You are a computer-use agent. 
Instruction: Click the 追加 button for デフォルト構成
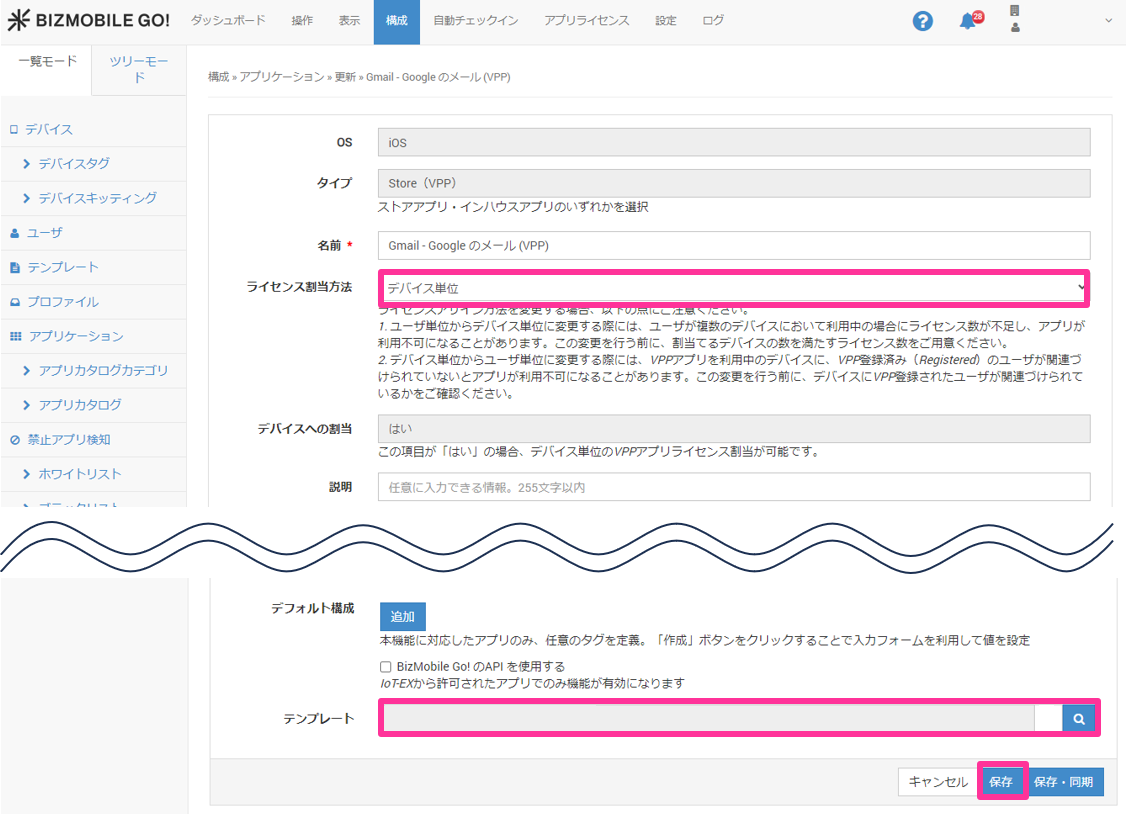point(402,616)
